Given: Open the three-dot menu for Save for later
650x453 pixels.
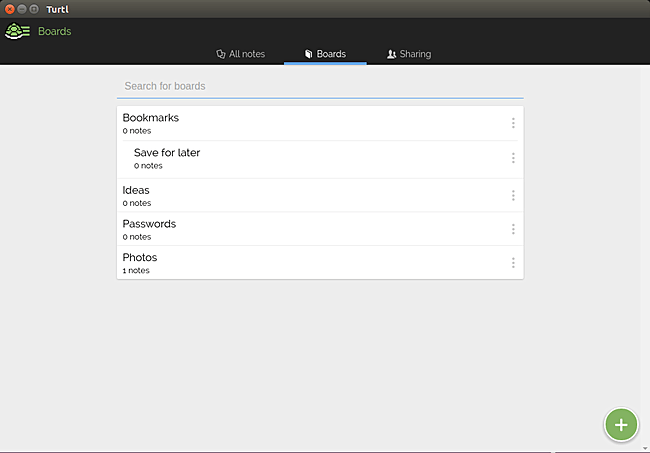Looking at the screenshot, I should pos(513,158).
